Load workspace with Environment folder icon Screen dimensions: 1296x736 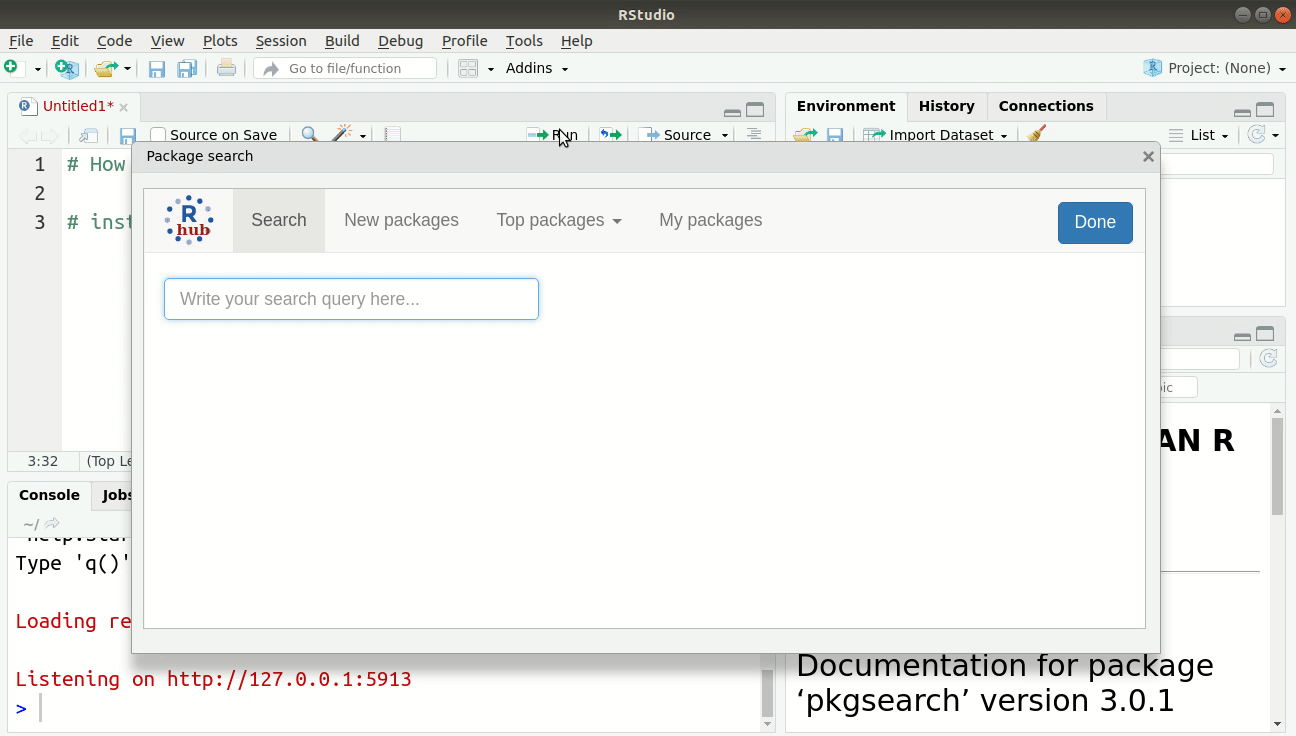coord(805,134)
